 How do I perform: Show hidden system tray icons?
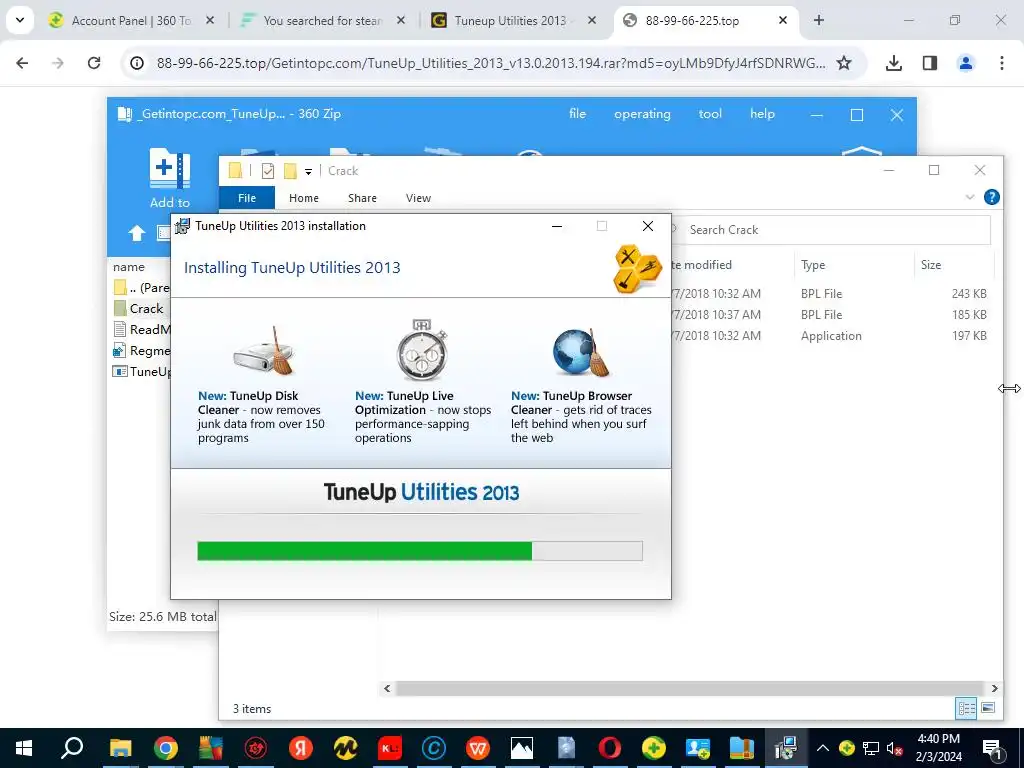[823, 748]
